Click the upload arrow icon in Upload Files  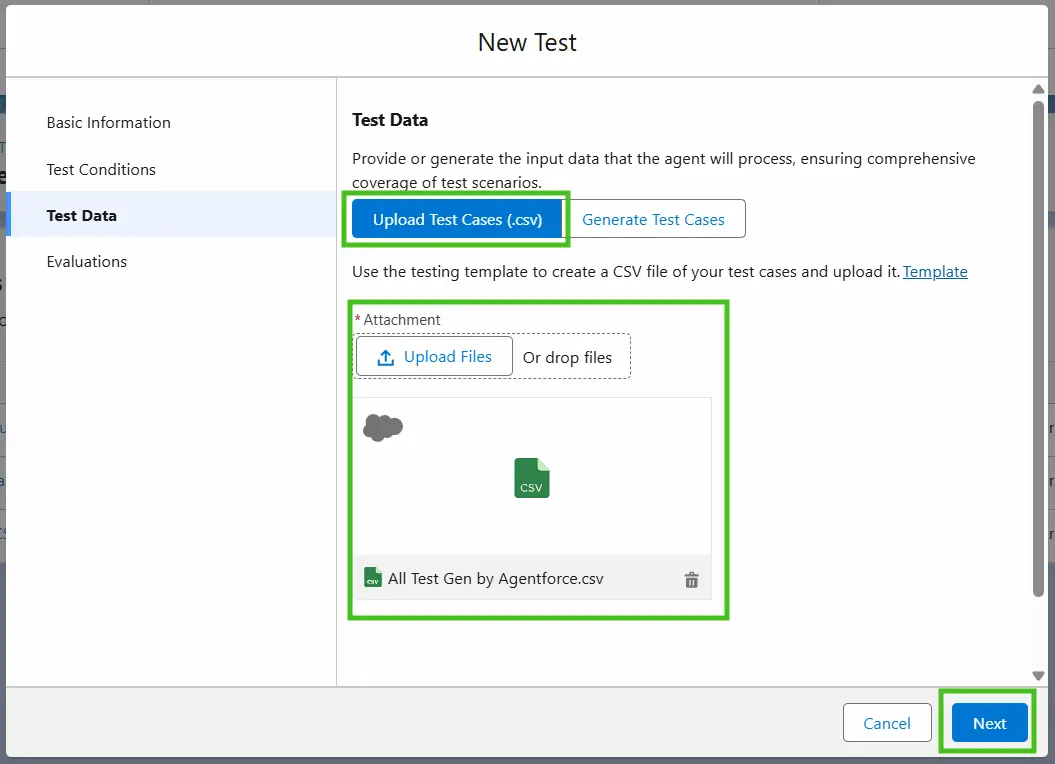pyautogui.click(x=386, y=357)
